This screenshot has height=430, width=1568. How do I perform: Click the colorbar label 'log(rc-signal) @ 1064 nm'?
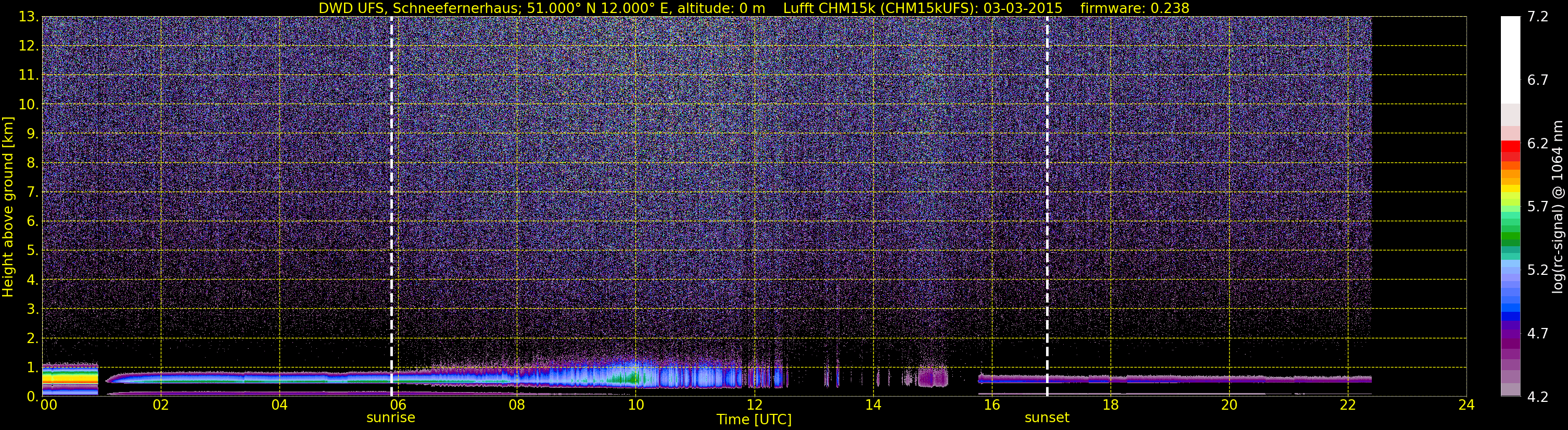pyautogui.click(x=1557, y=207)
